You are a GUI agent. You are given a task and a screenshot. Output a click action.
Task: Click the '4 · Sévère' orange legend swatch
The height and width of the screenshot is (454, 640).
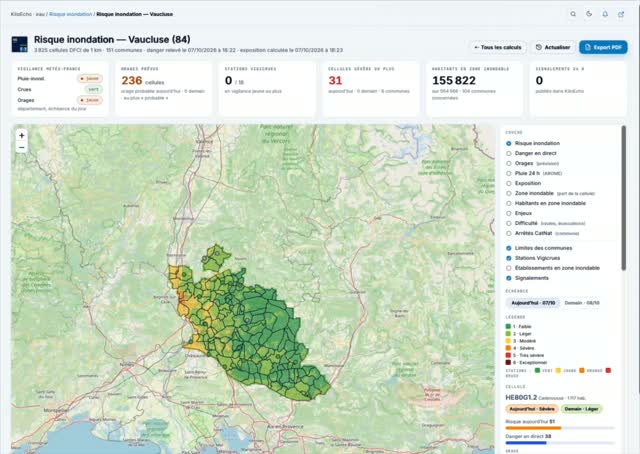click(508, 348)
